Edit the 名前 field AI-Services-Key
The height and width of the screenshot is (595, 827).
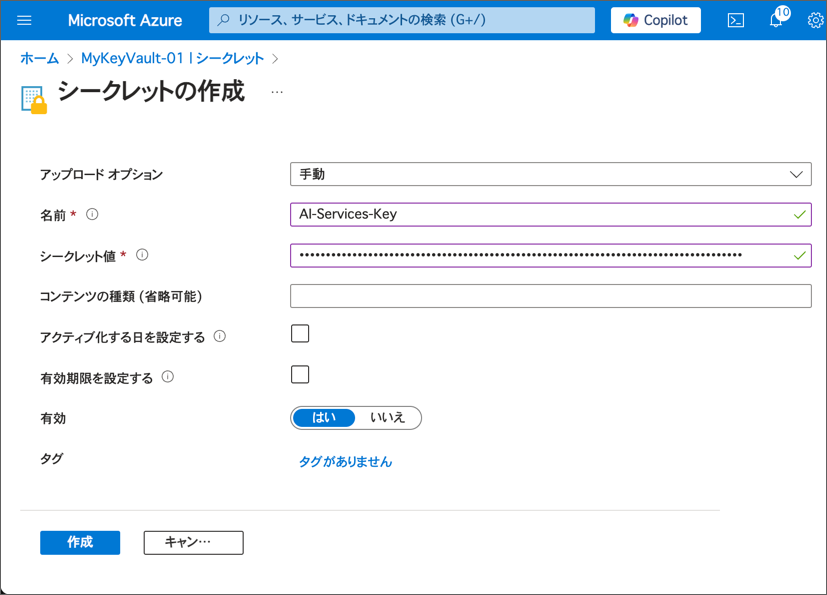pyautogui.click(x=551, y=215)
